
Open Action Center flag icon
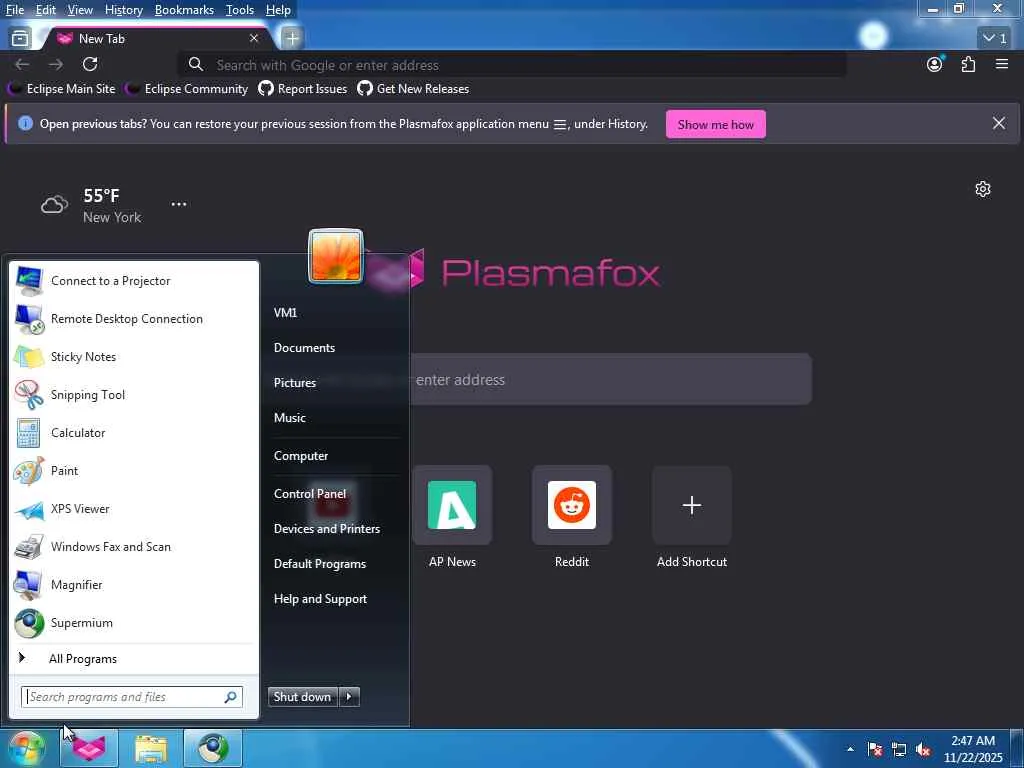pyautogui.click(x=874, y=750)
